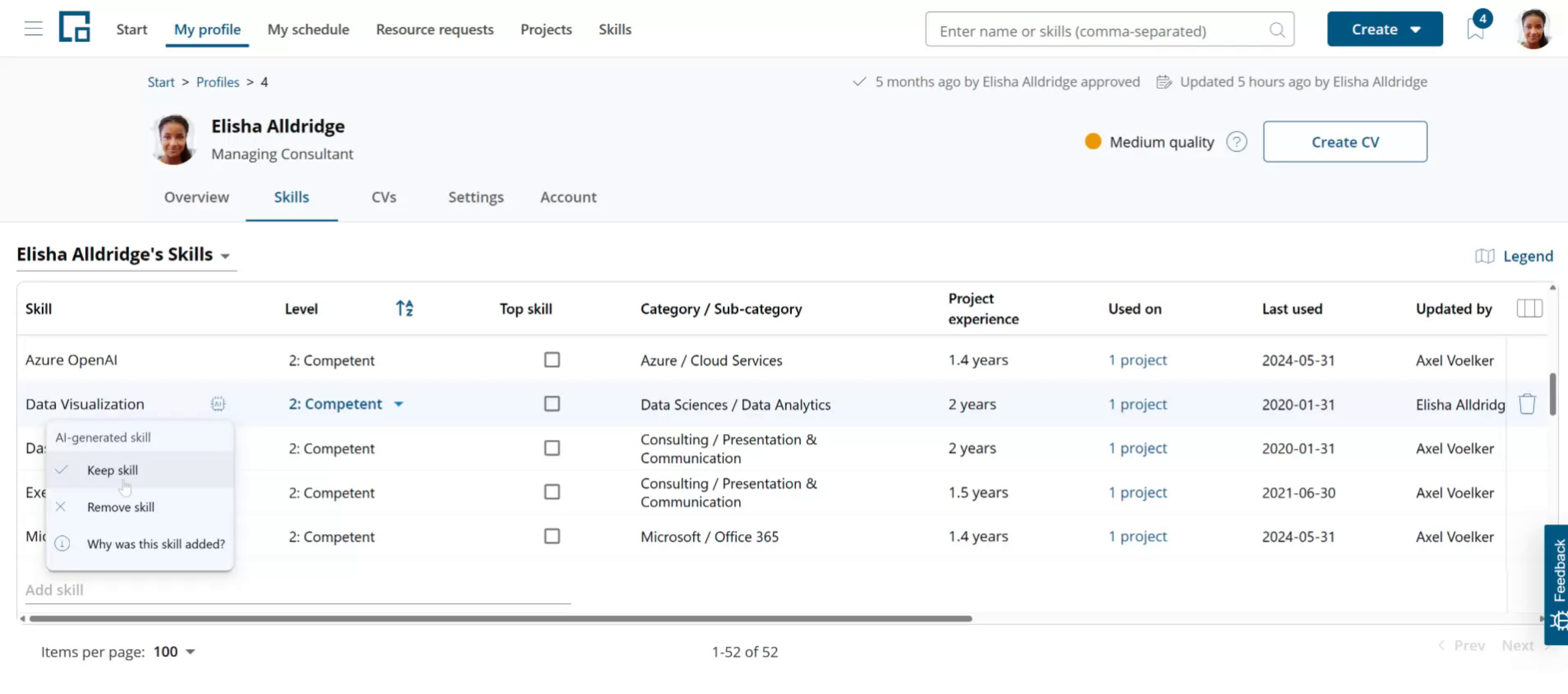Click the Legend book icon

click(x=1484, y=256)
